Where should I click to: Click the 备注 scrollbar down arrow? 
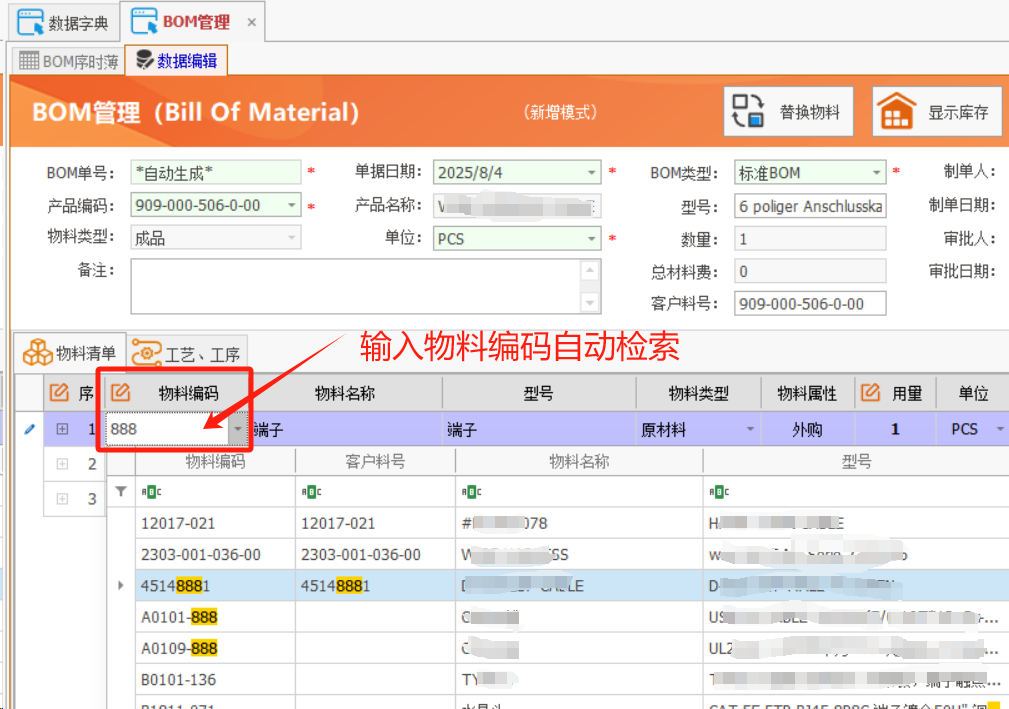590,302
